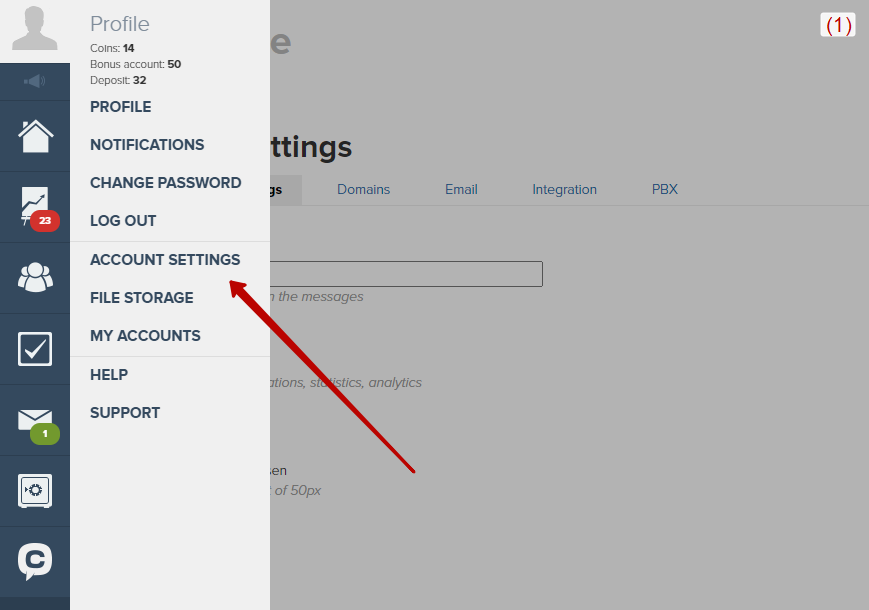This screenshot has width=869, height=610.
Task: Click LOG OUT
Action: 123,221
